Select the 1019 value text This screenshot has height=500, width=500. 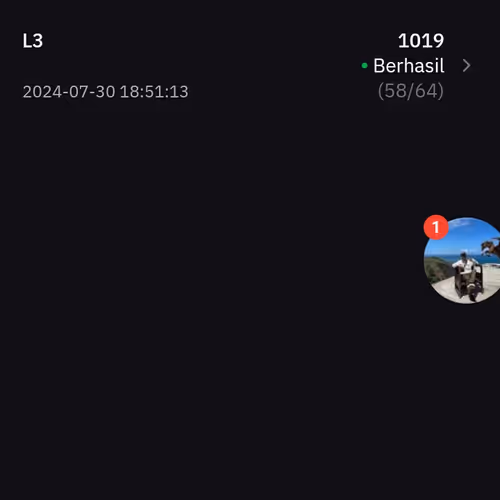[421, 41]
